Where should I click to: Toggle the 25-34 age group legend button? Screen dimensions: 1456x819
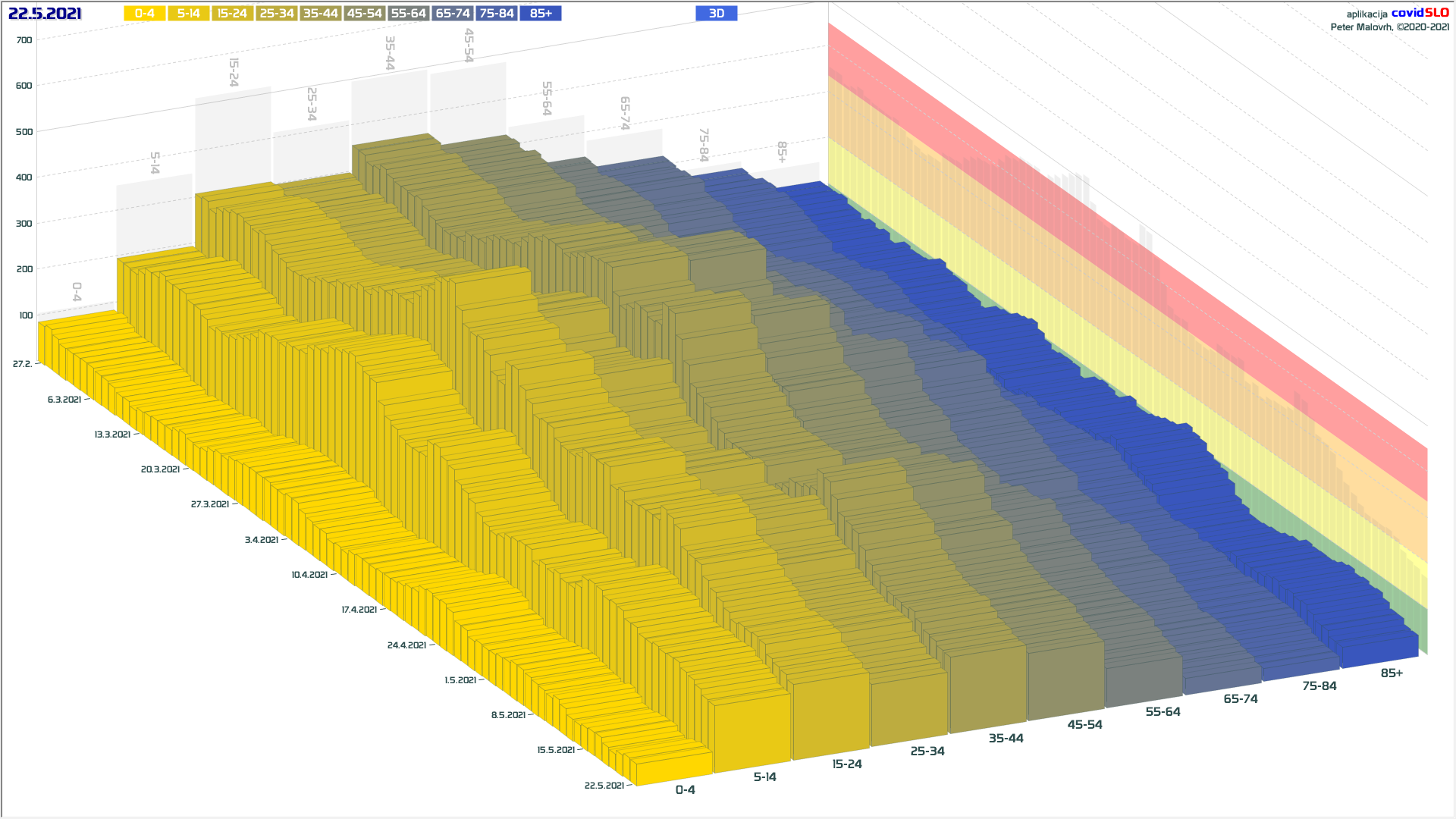(276, 14)
